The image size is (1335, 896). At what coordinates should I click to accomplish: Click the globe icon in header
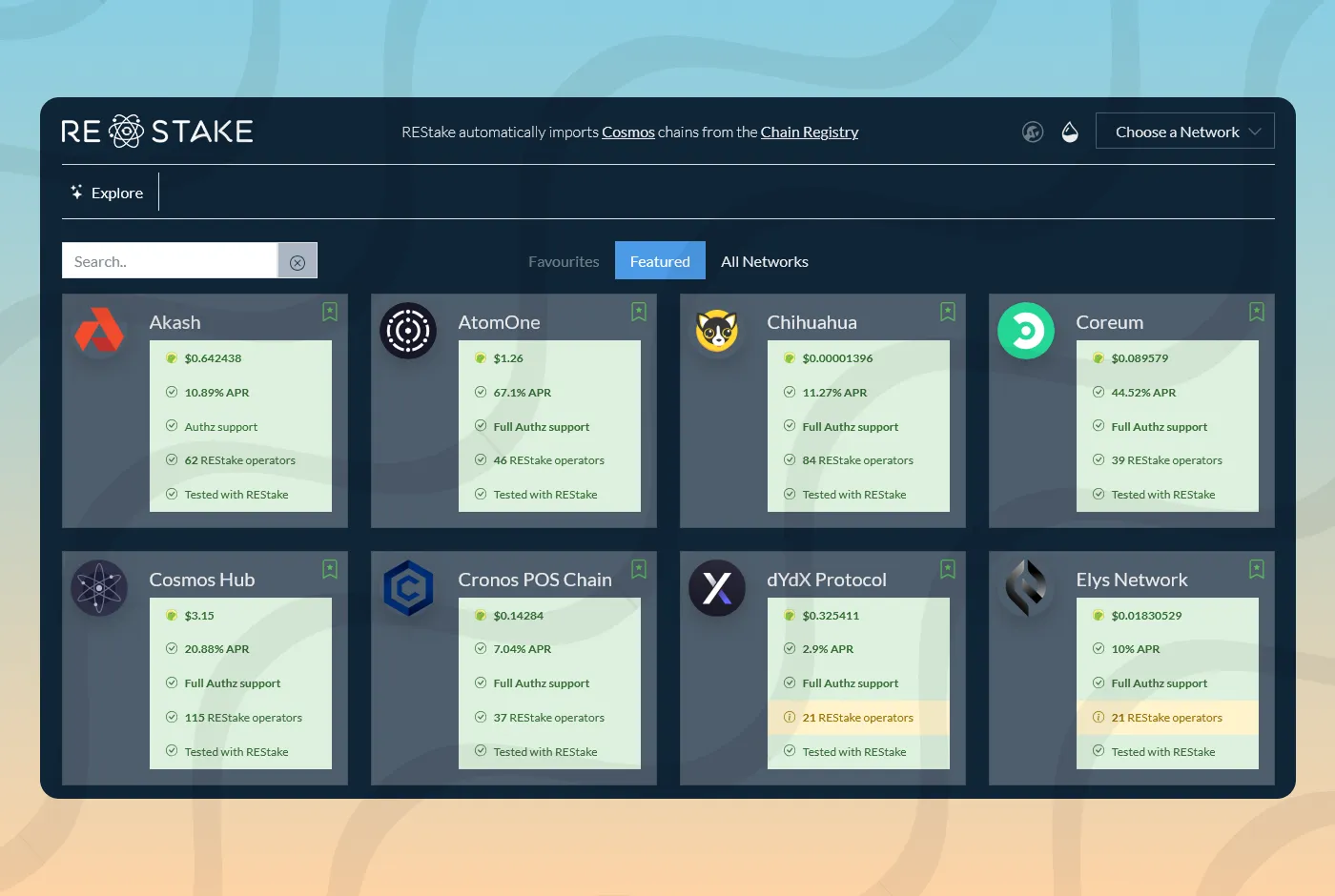click(x=1033, y=132)
